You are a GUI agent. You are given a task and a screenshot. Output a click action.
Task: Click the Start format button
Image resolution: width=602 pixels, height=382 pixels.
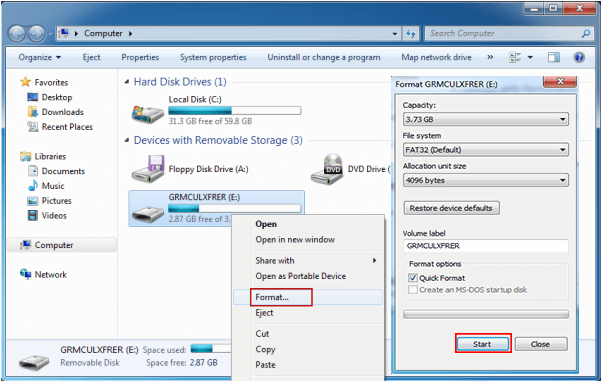pos(483,344)
